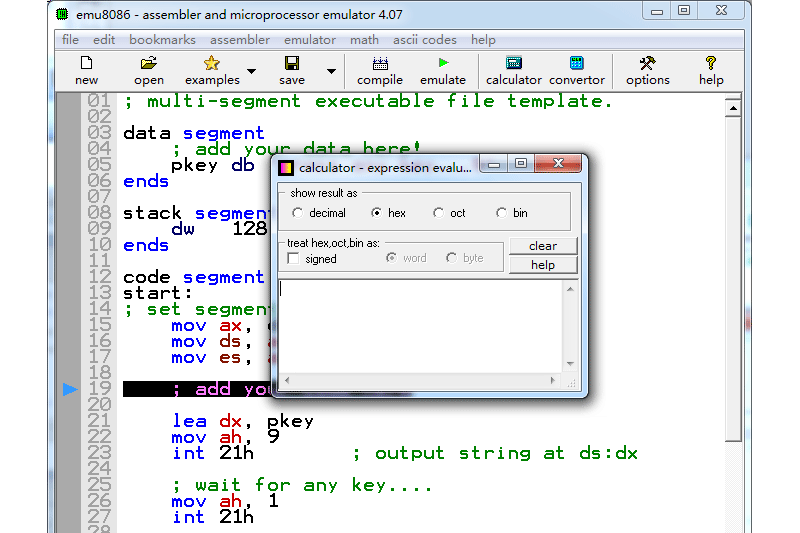Open options with the tools icon

click(647, 63)
